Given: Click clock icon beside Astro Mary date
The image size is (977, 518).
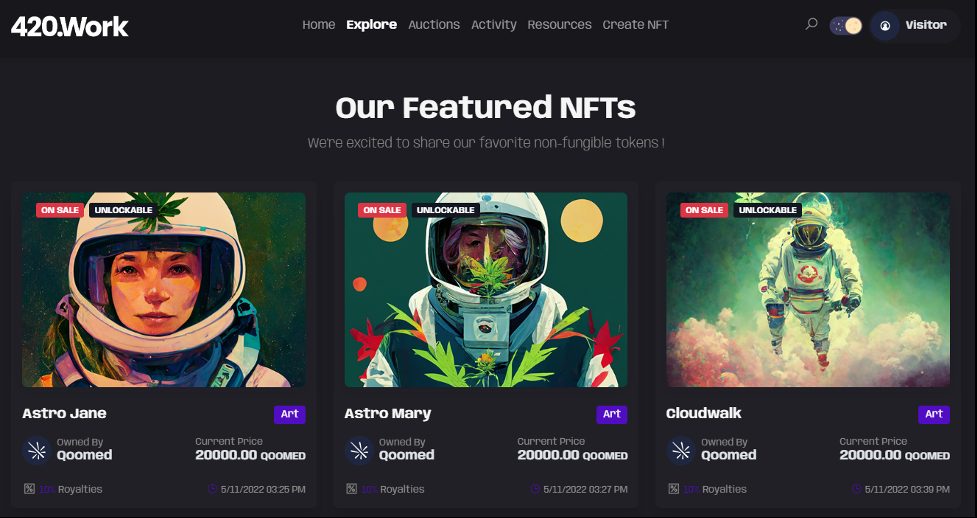Looking at the screenshot, I should [535, 489].
